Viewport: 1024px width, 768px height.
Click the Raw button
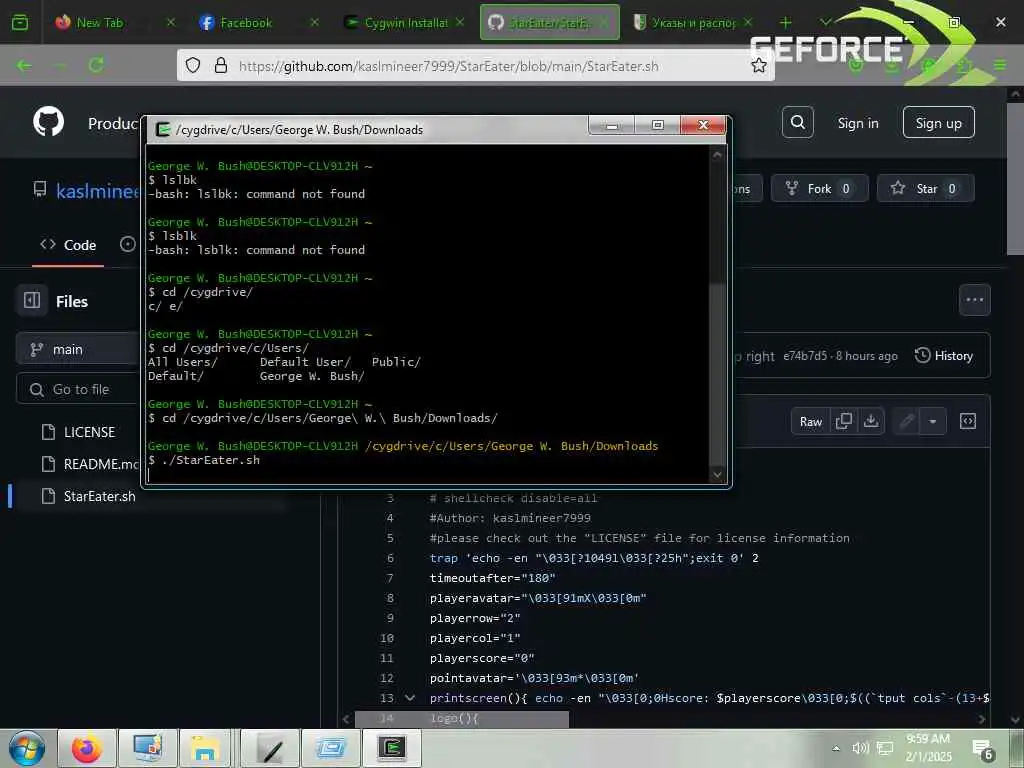point(810,421)
